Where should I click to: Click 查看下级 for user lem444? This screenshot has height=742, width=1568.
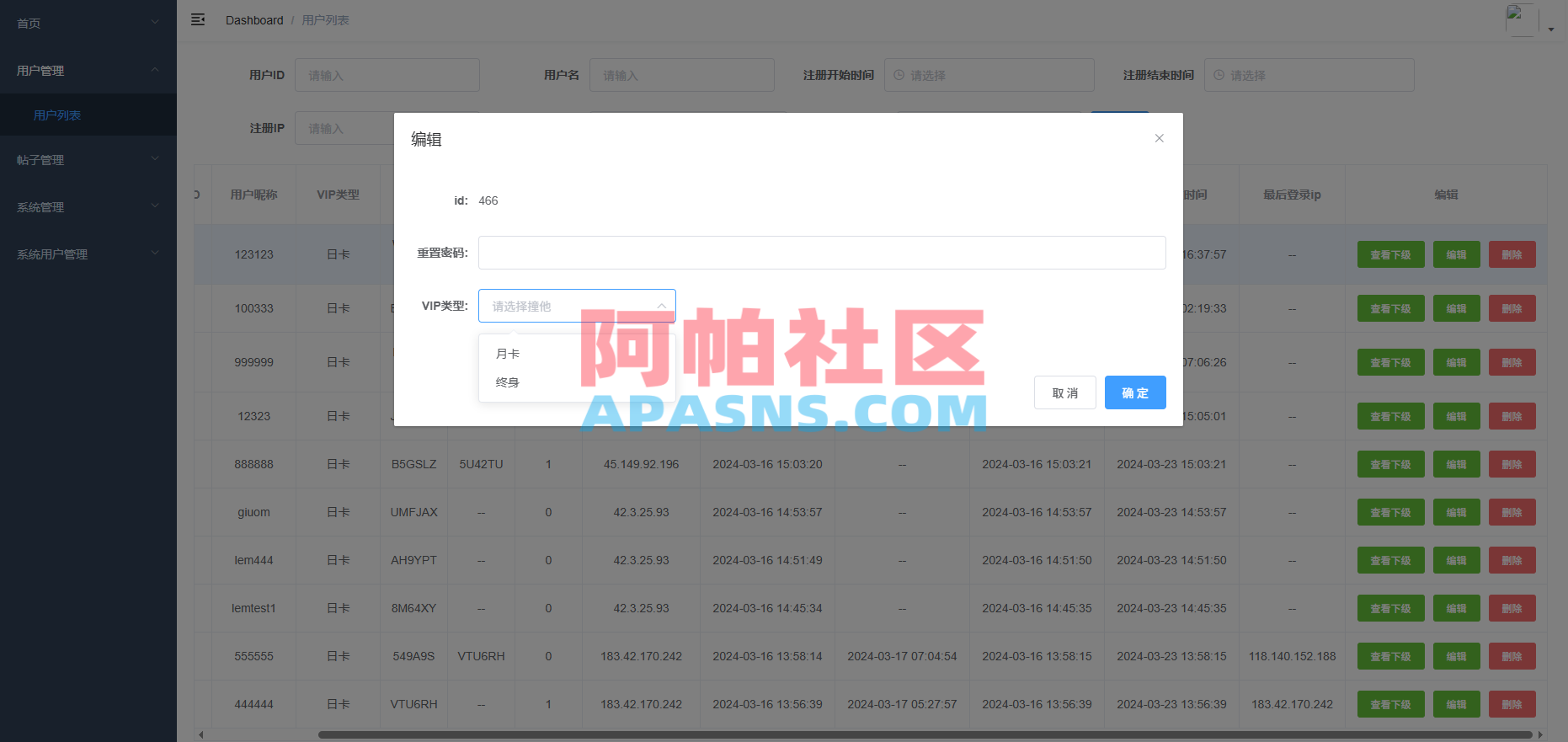point(1390,560)
